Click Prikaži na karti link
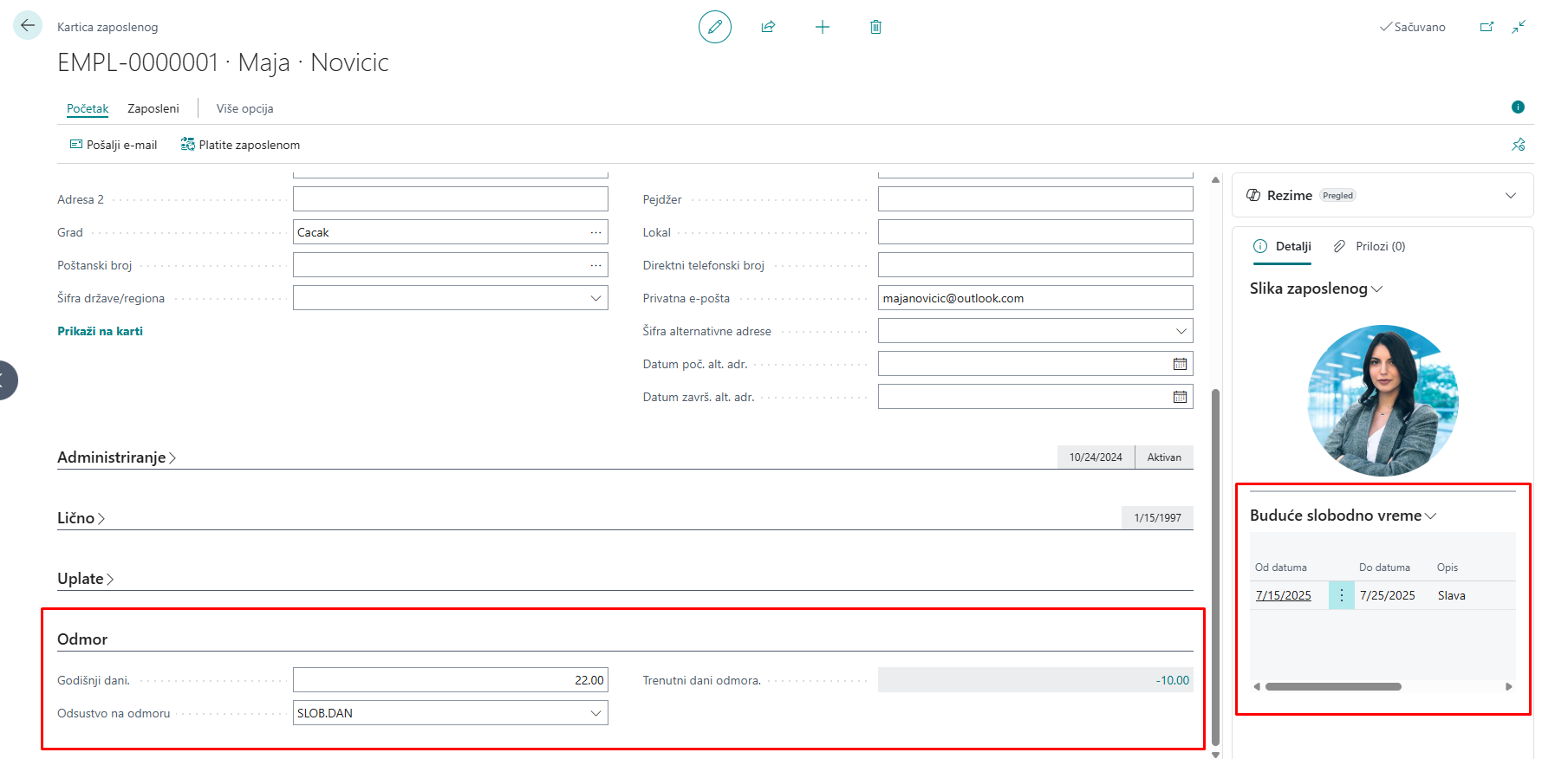Screen dimensions: 1568x759 tap(100, 331)
